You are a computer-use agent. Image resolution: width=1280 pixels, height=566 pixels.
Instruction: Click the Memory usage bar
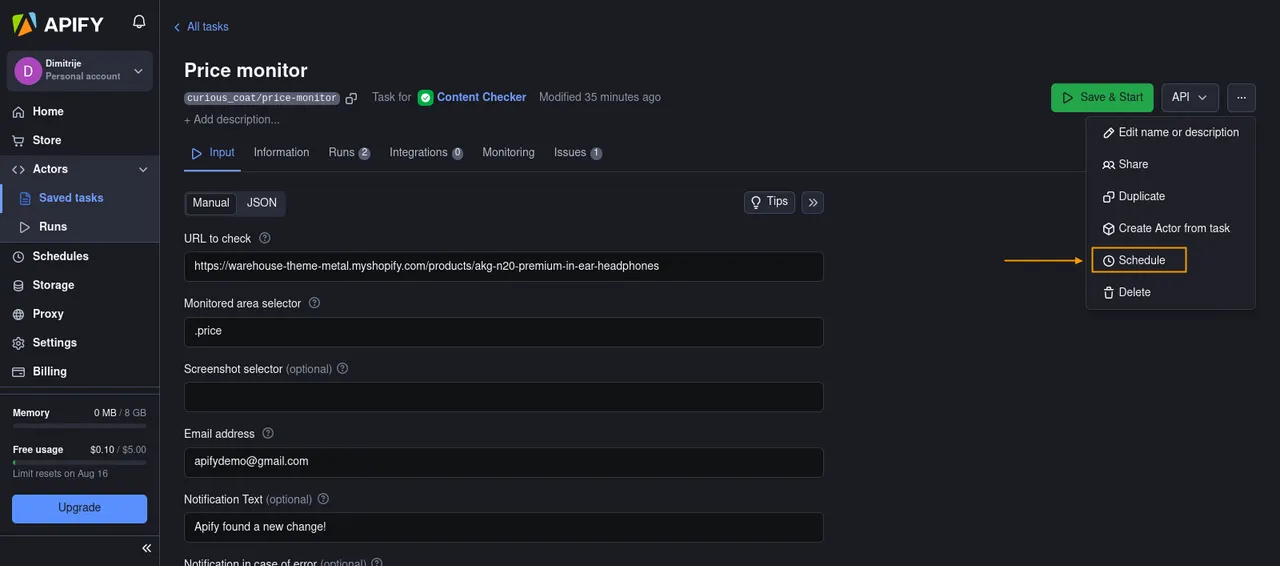click(79, 426)
